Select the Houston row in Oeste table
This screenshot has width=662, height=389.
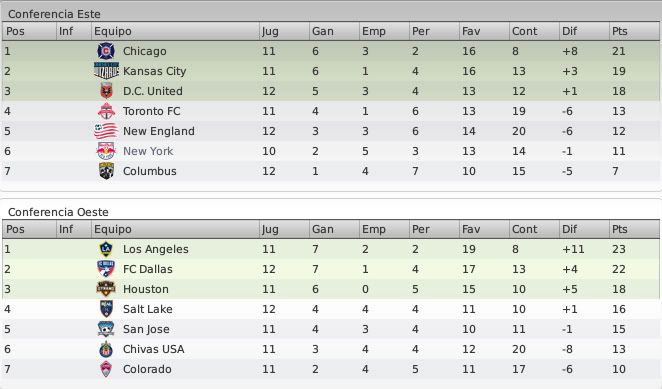[331, 289]
